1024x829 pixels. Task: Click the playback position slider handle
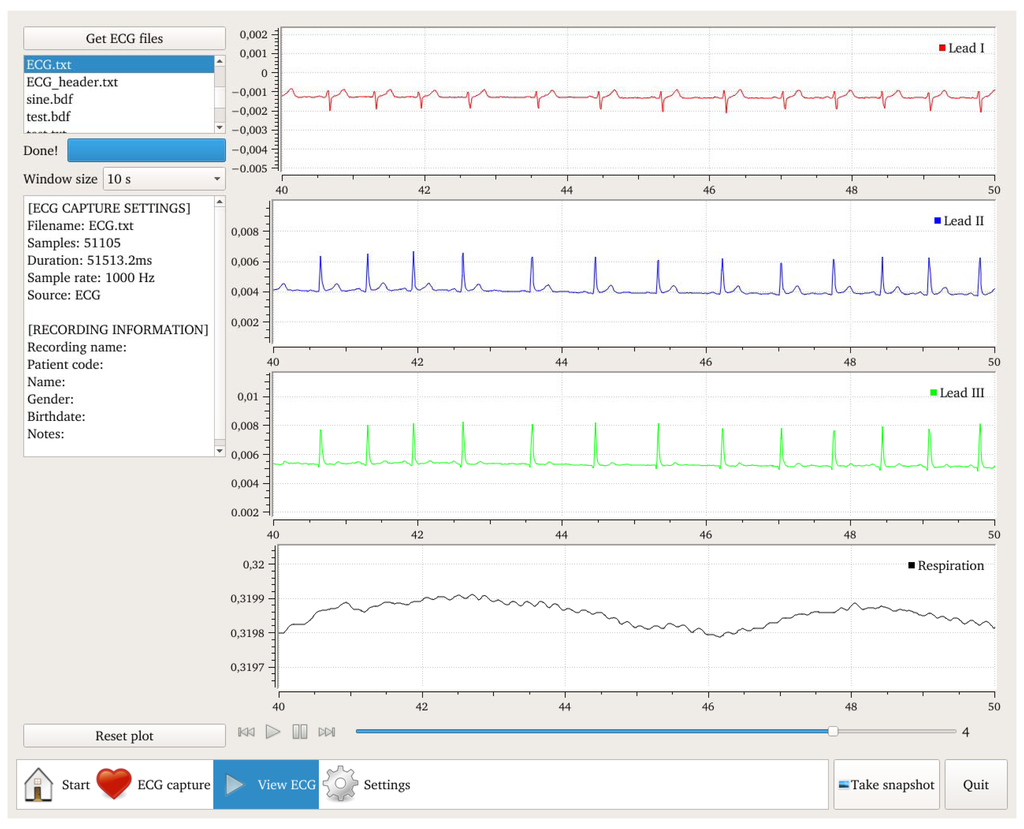833,732
